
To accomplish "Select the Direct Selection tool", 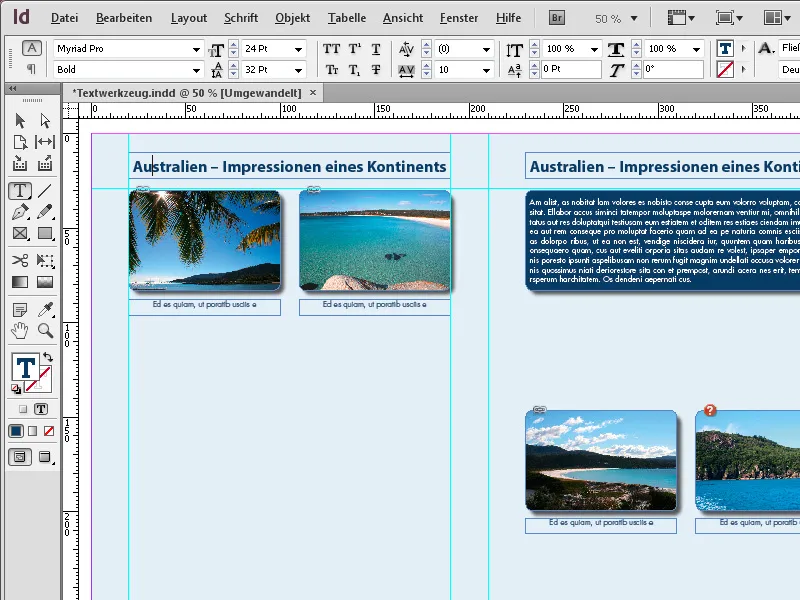I will point(45,120).
